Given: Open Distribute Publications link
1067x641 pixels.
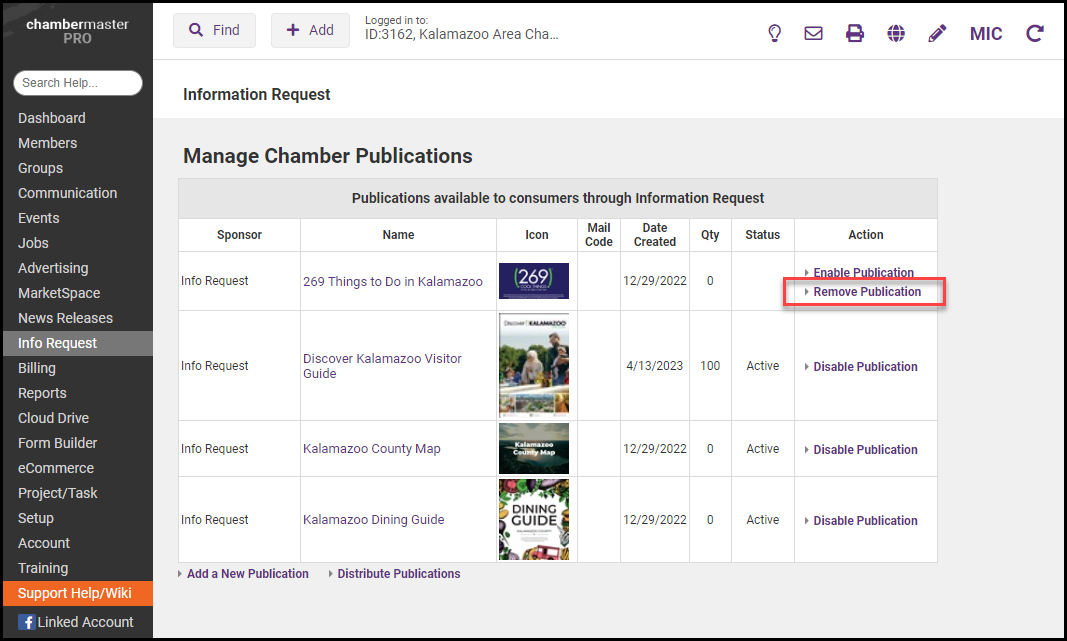Looking at the screenshot, I should click(x=398, y=574).
